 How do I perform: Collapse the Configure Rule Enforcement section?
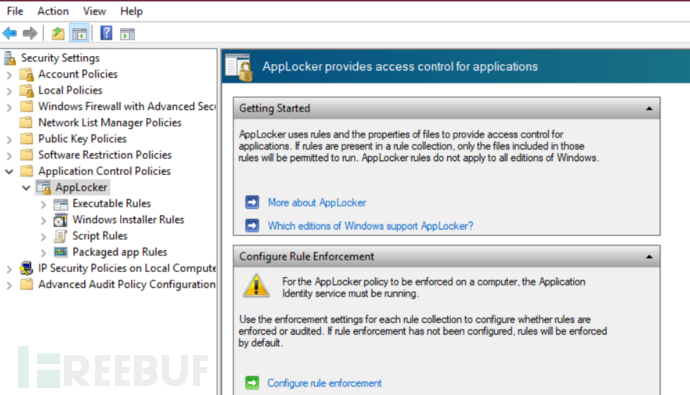click(649, 256)
